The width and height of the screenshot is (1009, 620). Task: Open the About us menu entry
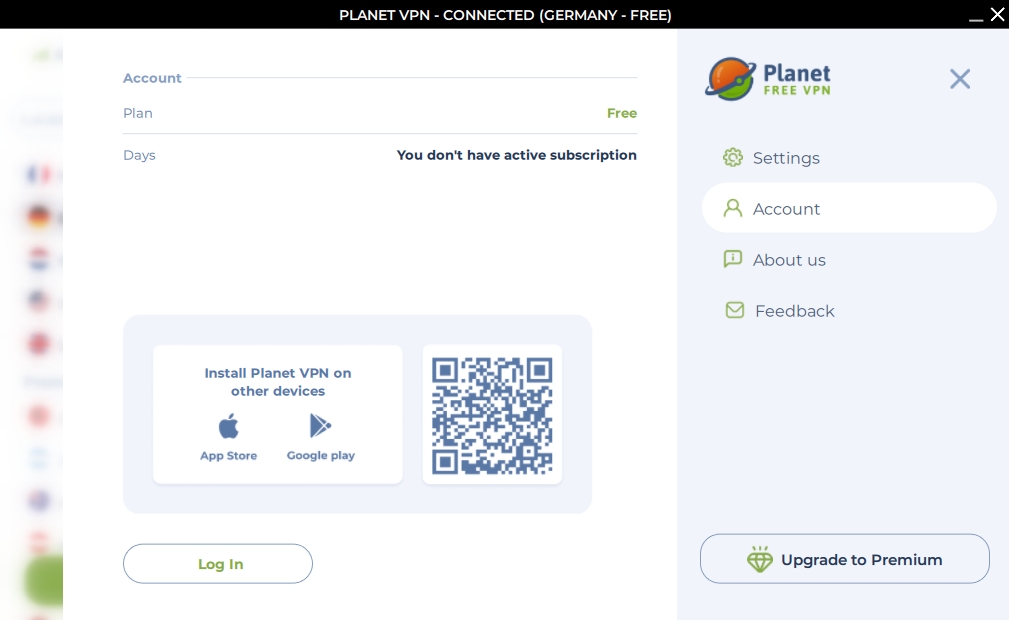tap(789, 260)
